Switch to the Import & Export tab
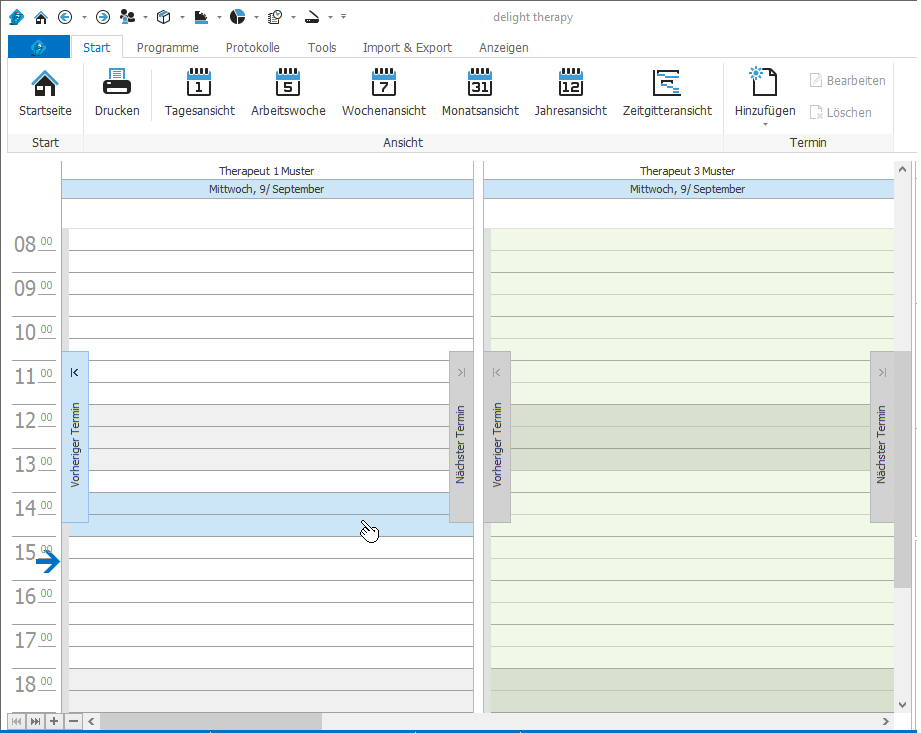 (x=407, y=47)
